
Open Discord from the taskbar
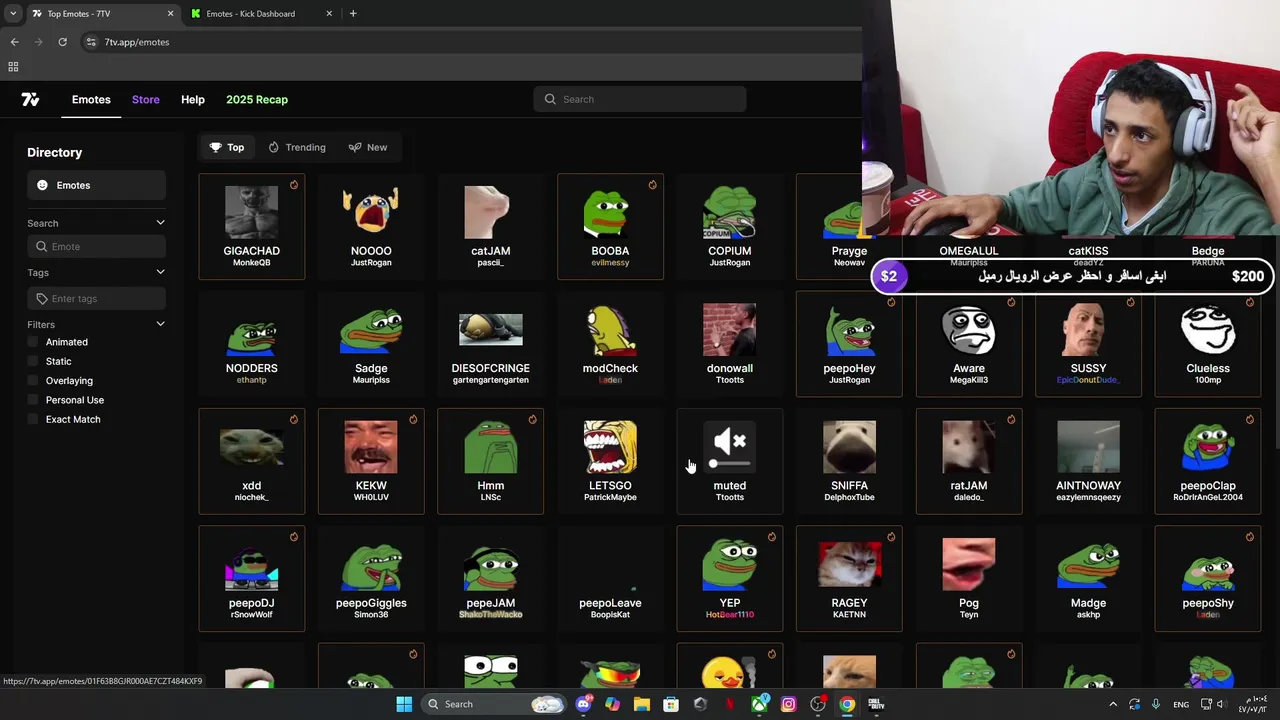tap(583, 704)
